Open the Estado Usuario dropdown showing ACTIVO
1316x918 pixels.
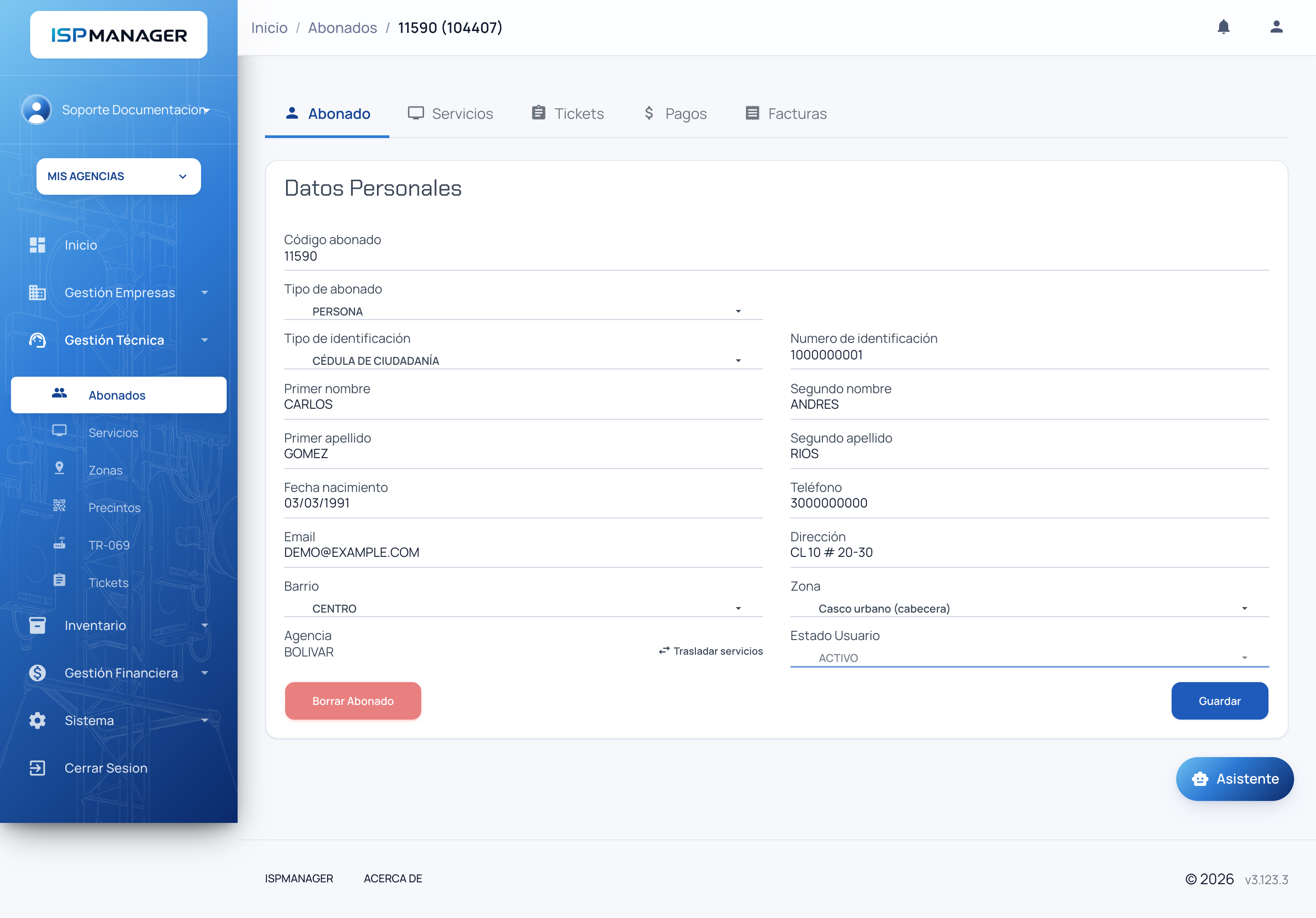[x=1029, y=658]
